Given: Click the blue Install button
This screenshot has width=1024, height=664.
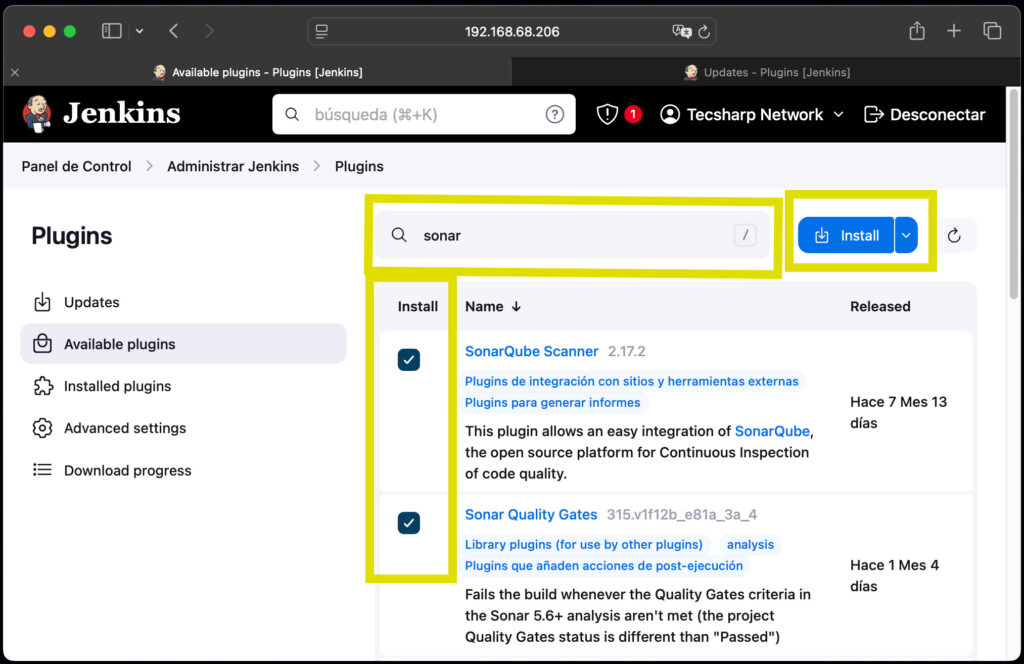Looking at the screenshot, I should tap(846, 235).
